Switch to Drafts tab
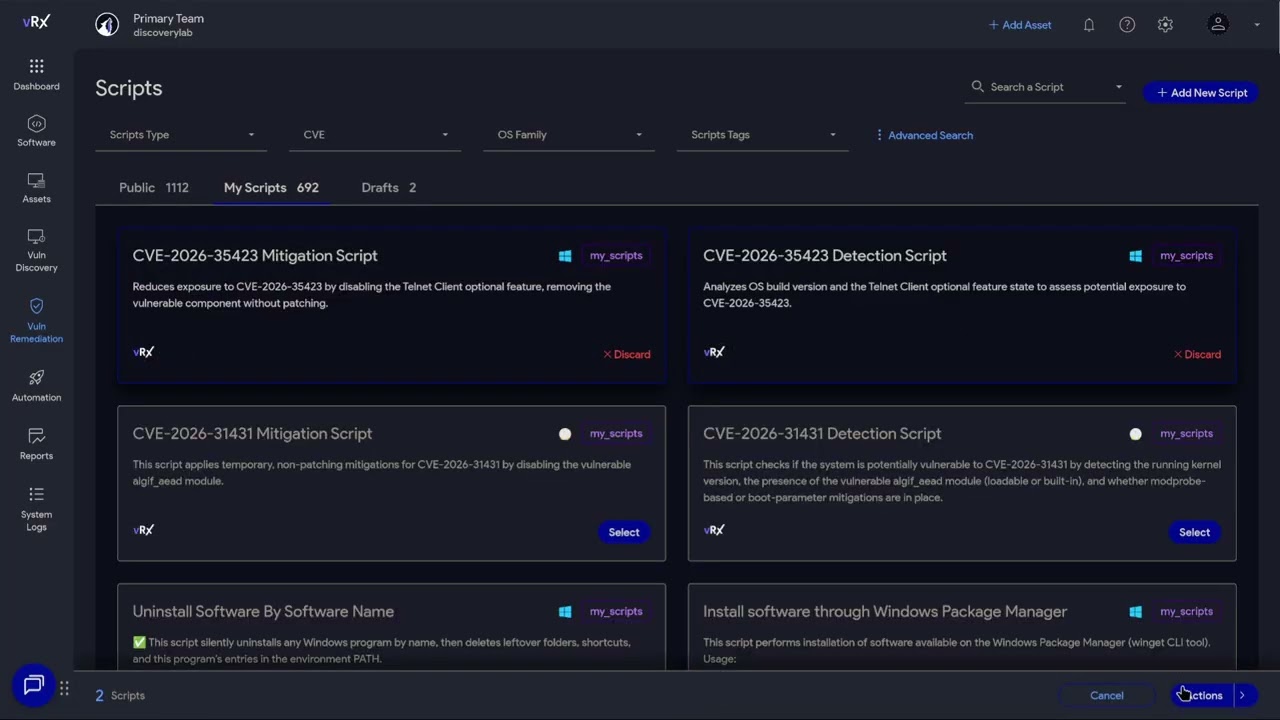Image resolution: width=1280 pixels, height=720 pixels. (389, 188)
